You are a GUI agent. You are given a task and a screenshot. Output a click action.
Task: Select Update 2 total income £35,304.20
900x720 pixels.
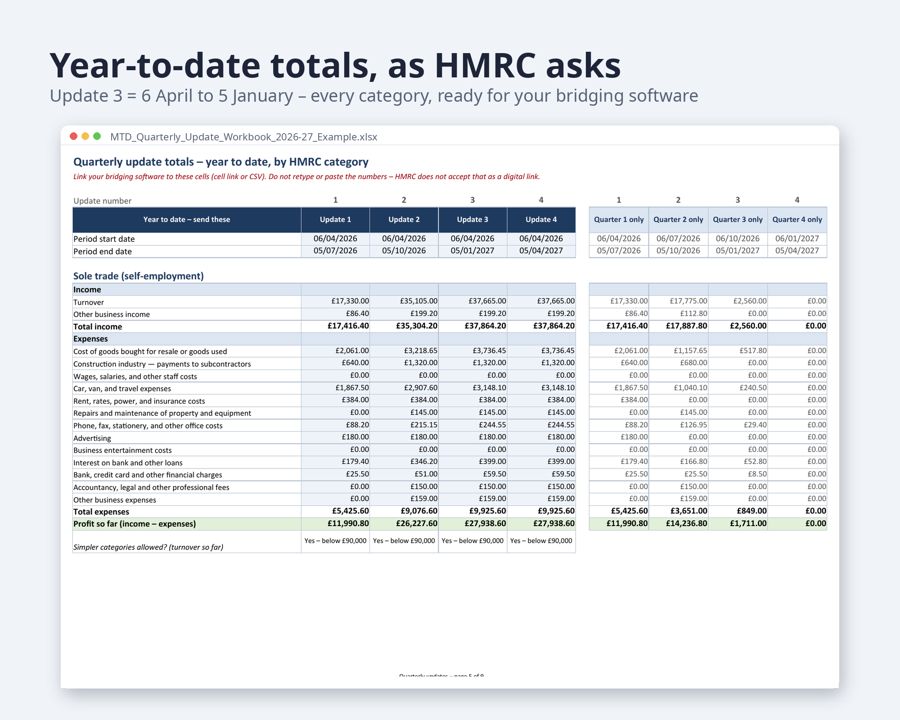404,326
